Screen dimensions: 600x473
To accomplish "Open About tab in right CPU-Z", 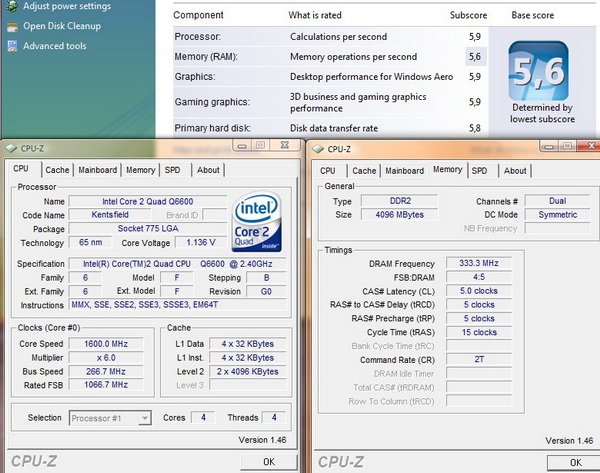I will (x=515, y=171).
